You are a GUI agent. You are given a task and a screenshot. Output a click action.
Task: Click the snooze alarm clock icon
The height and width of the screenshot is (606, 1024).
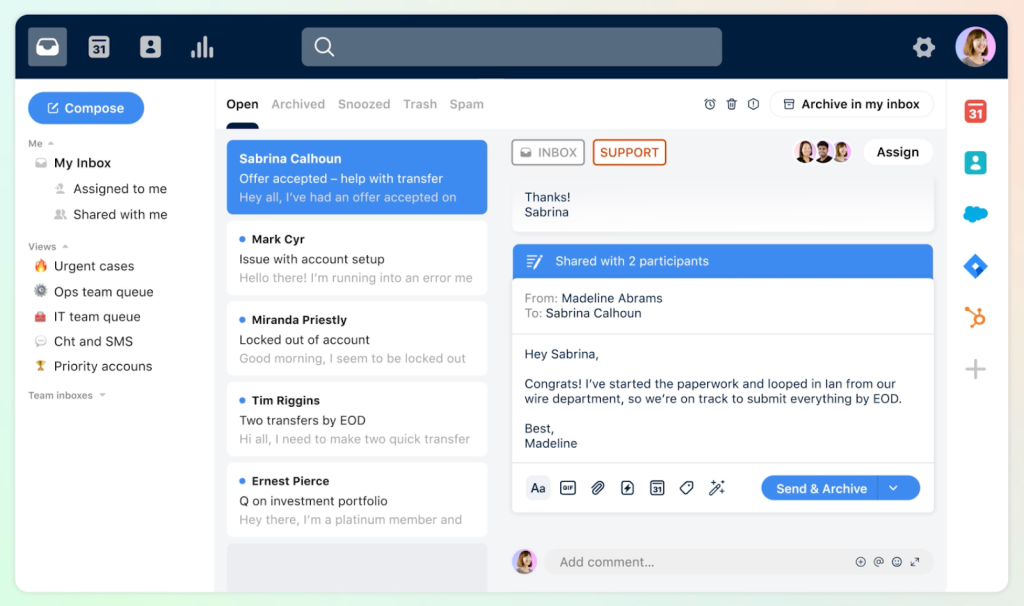710,104
